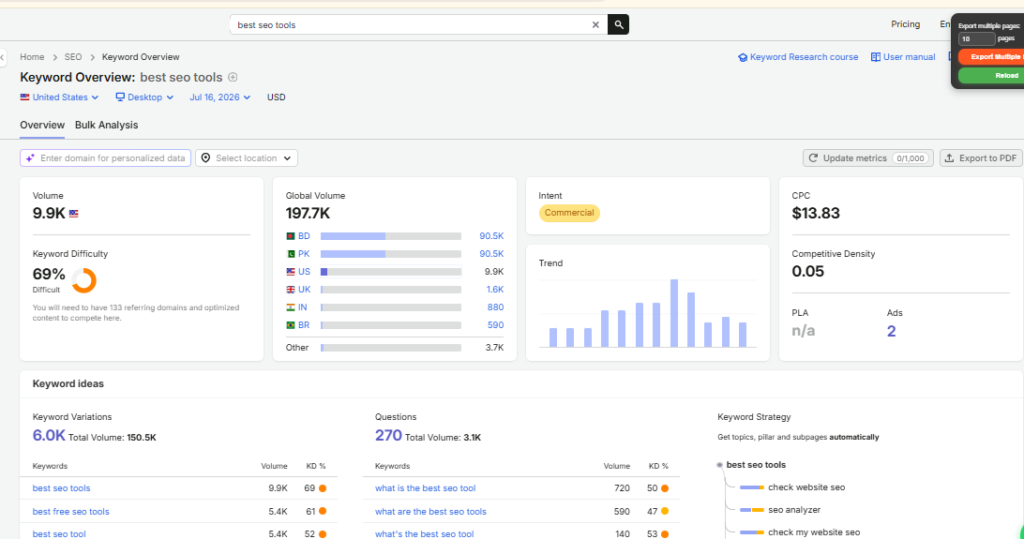
Task: Click the India flag in Global Volume
Action: pos(291,307)
